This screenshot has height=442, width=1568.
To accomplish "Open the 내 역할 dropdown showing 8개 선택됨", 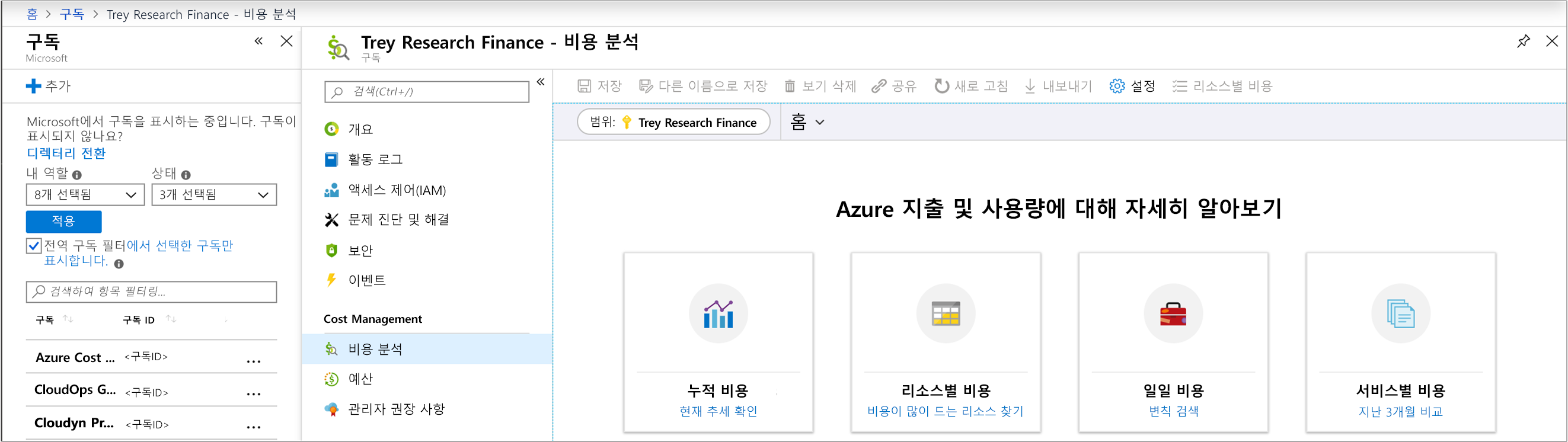I will (x=85, y=194).
